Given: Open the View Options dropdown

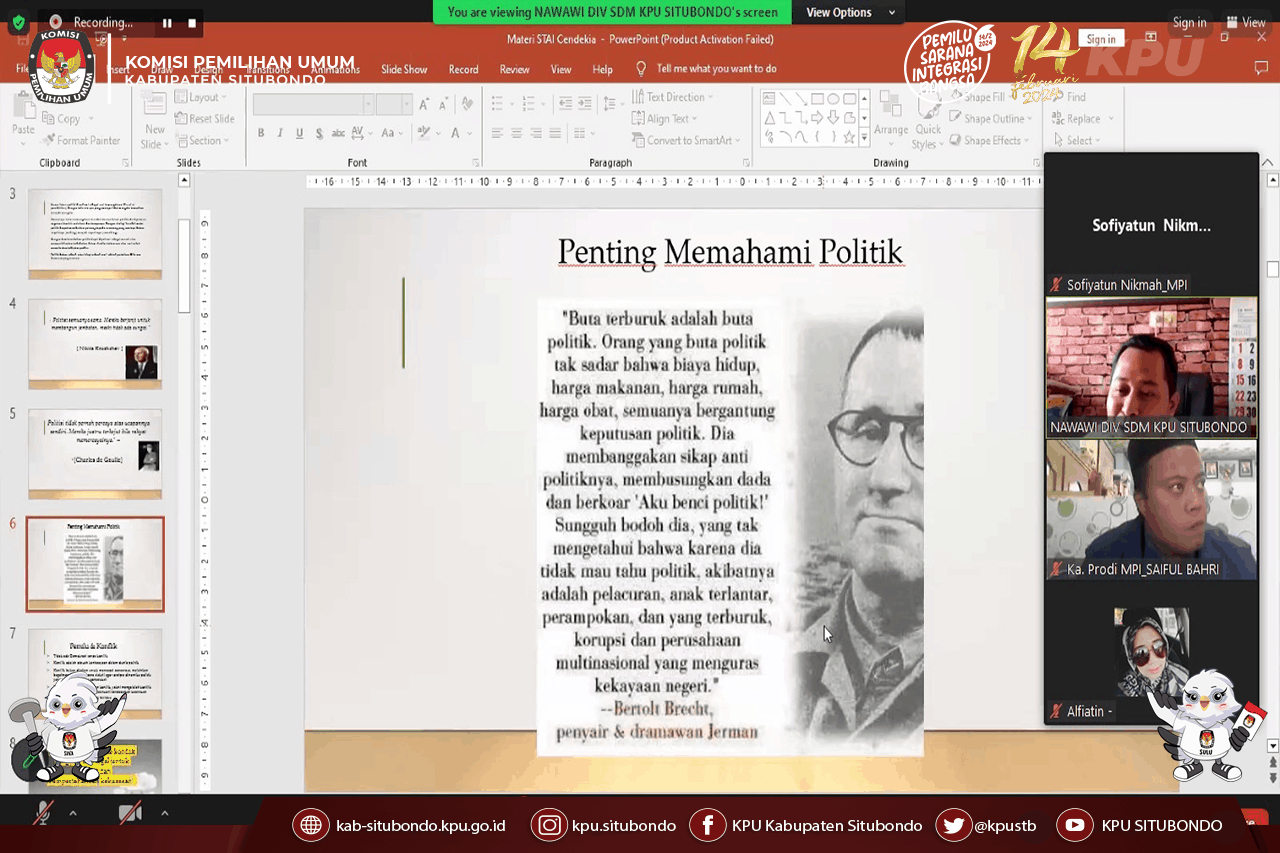Looking at the screenshot, I should [x=848, y=12].
